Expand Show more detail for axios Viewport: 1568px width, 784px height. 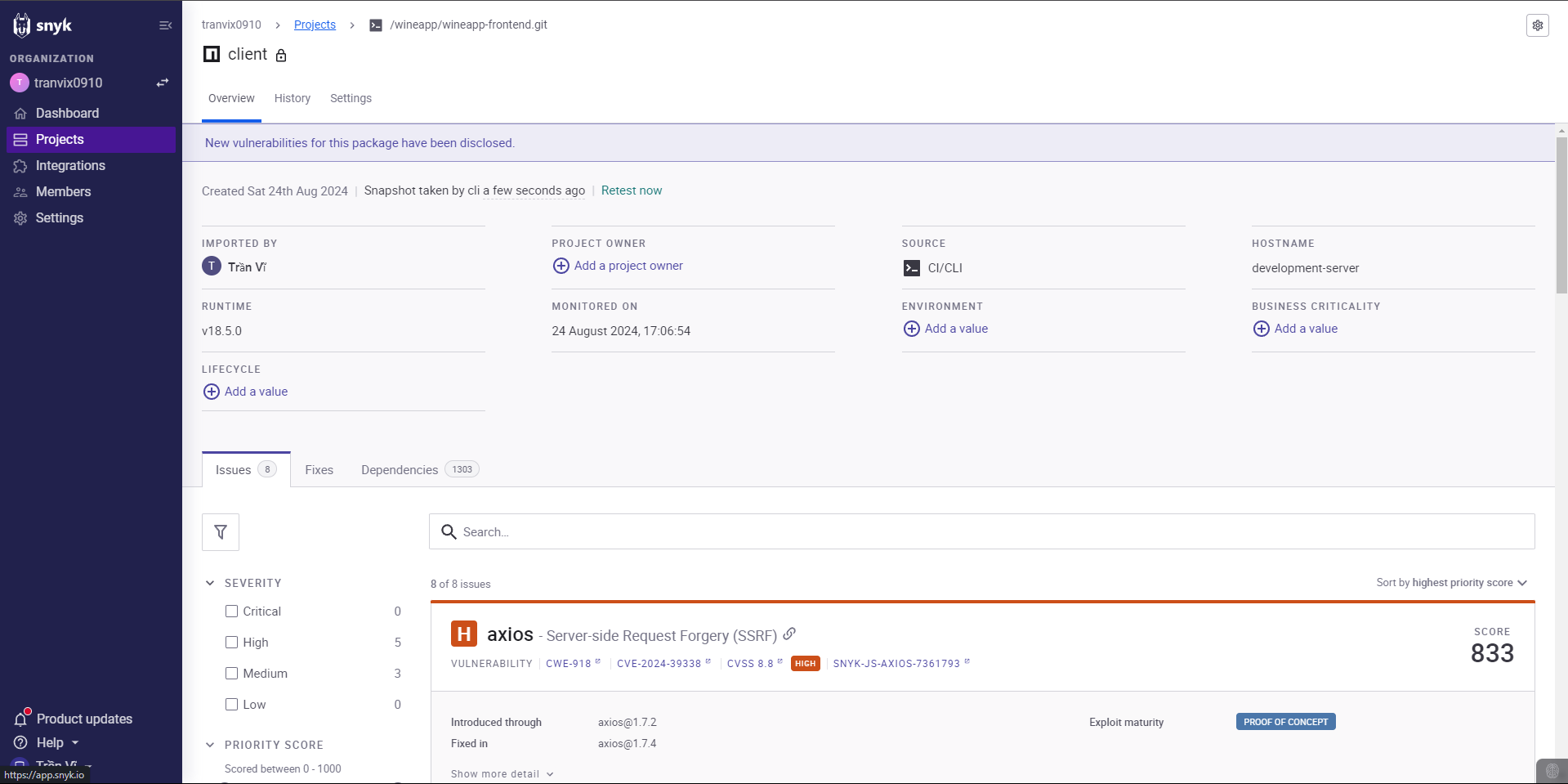[502, 774]
